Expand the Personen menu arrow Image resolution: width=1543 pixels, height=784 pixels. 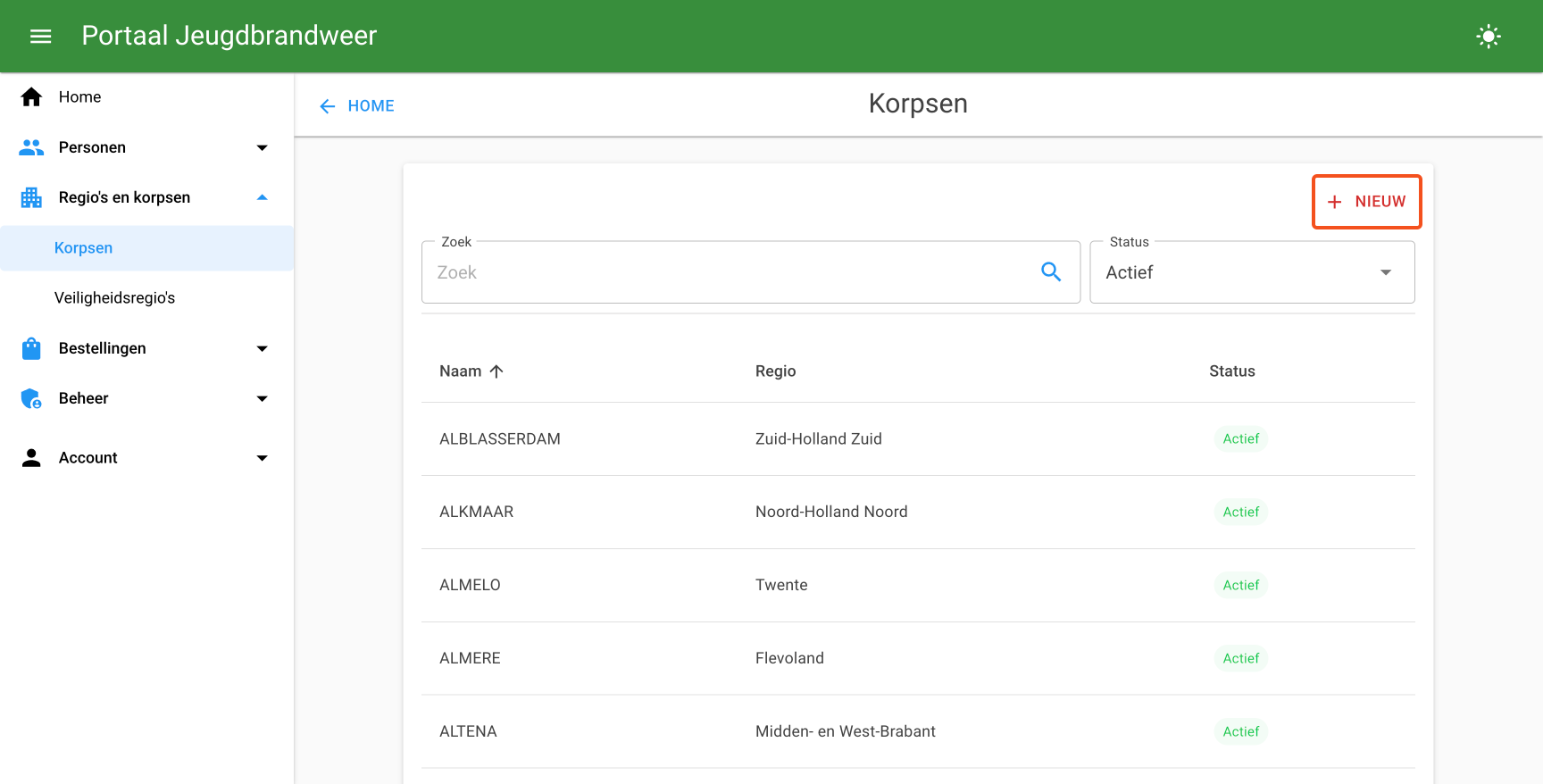pyautogui.click(x=262, y=148)
